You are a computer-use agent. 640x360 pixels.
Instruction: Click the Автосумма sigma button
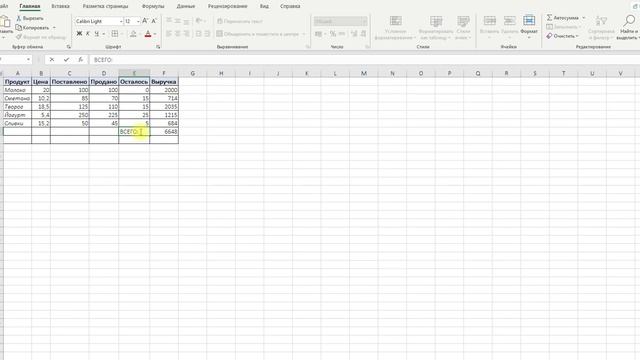pos(562,18)
